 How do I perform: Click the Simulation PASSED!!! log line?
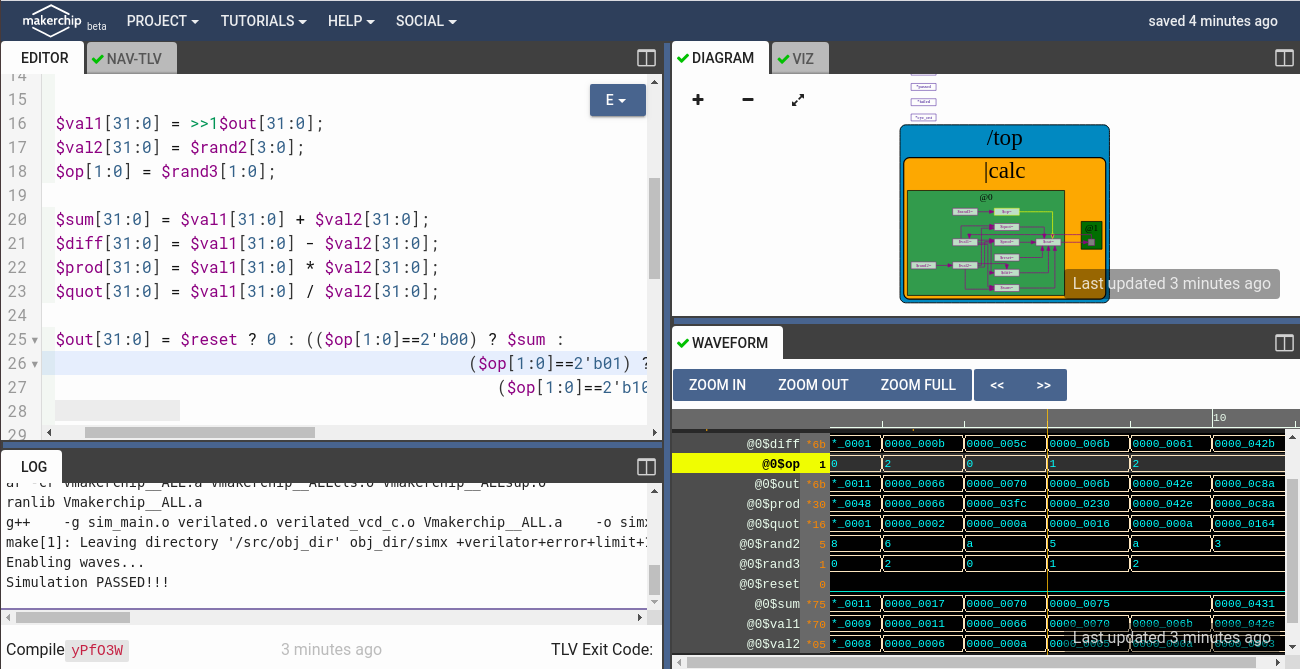point(88,582)
